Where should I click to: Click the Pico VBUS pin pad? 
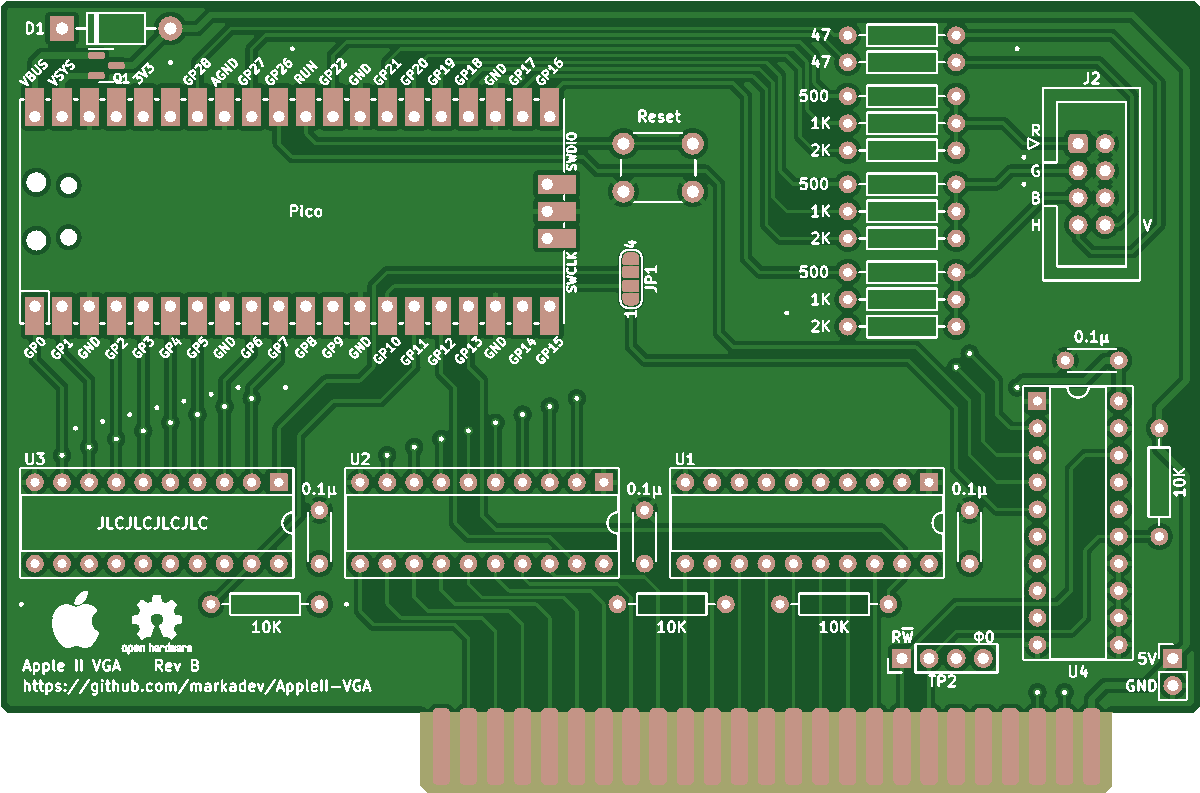[35, 106]
